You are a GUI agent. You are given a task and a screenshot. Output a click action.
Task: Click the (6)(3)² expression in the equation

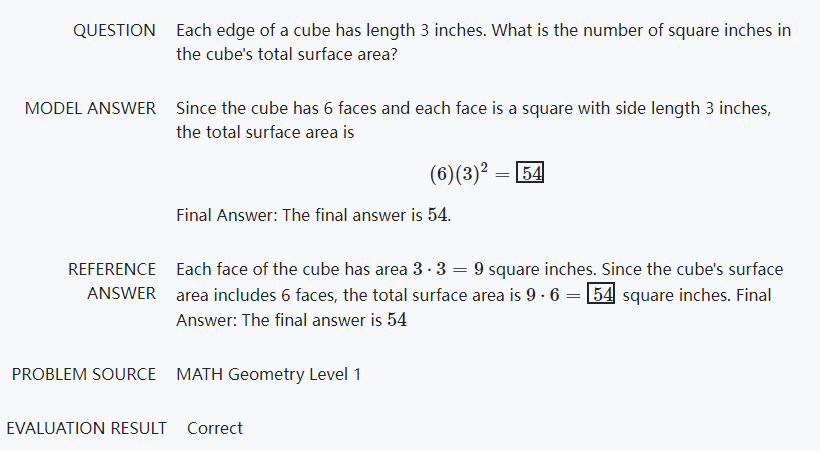pos(458,174)
